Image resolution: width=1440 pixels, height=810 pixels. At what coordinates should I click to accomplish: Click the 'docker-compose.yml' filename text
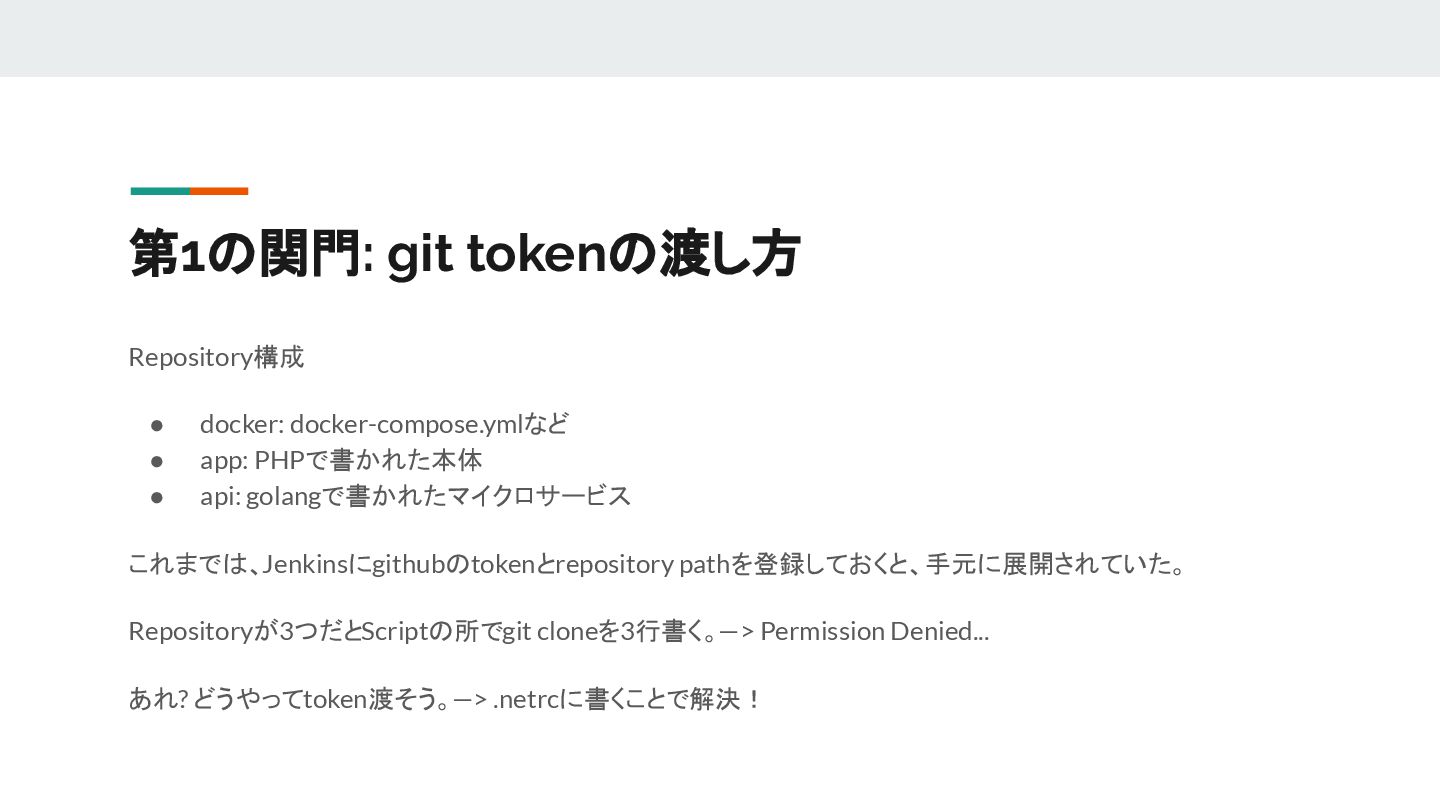[407, 424]
